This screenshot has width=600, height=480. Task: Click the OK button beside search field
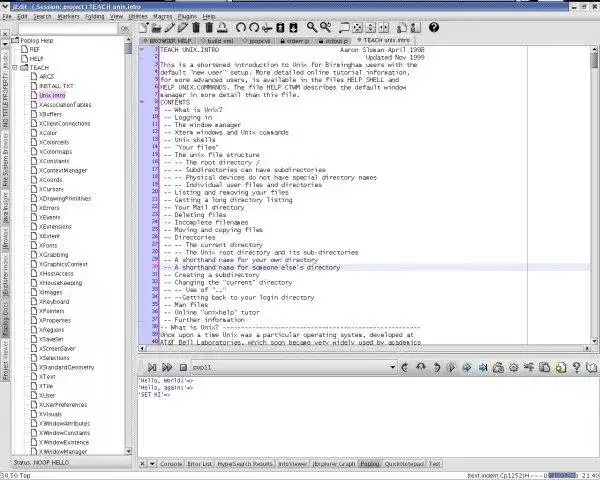pos(124,28)
